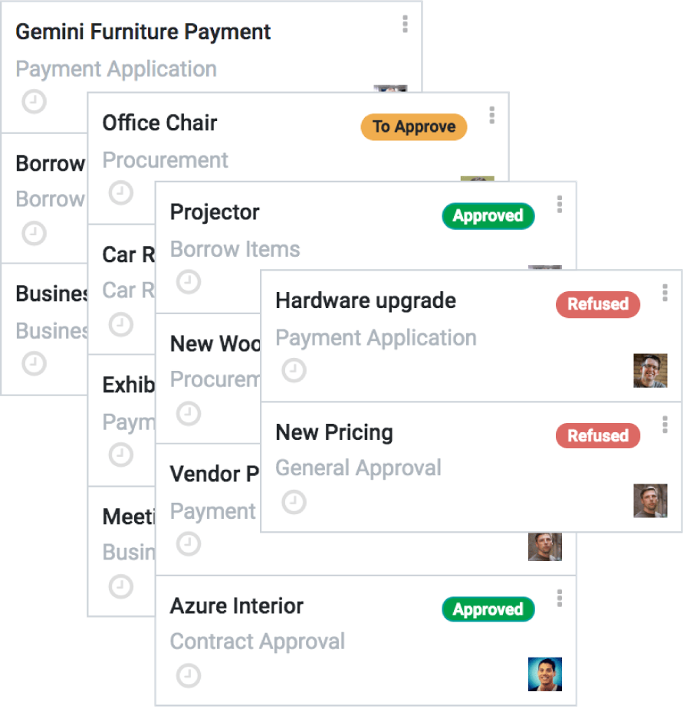
Task: Open three-dot menu on New Pricing card
Action: click(x=664, y=425)
